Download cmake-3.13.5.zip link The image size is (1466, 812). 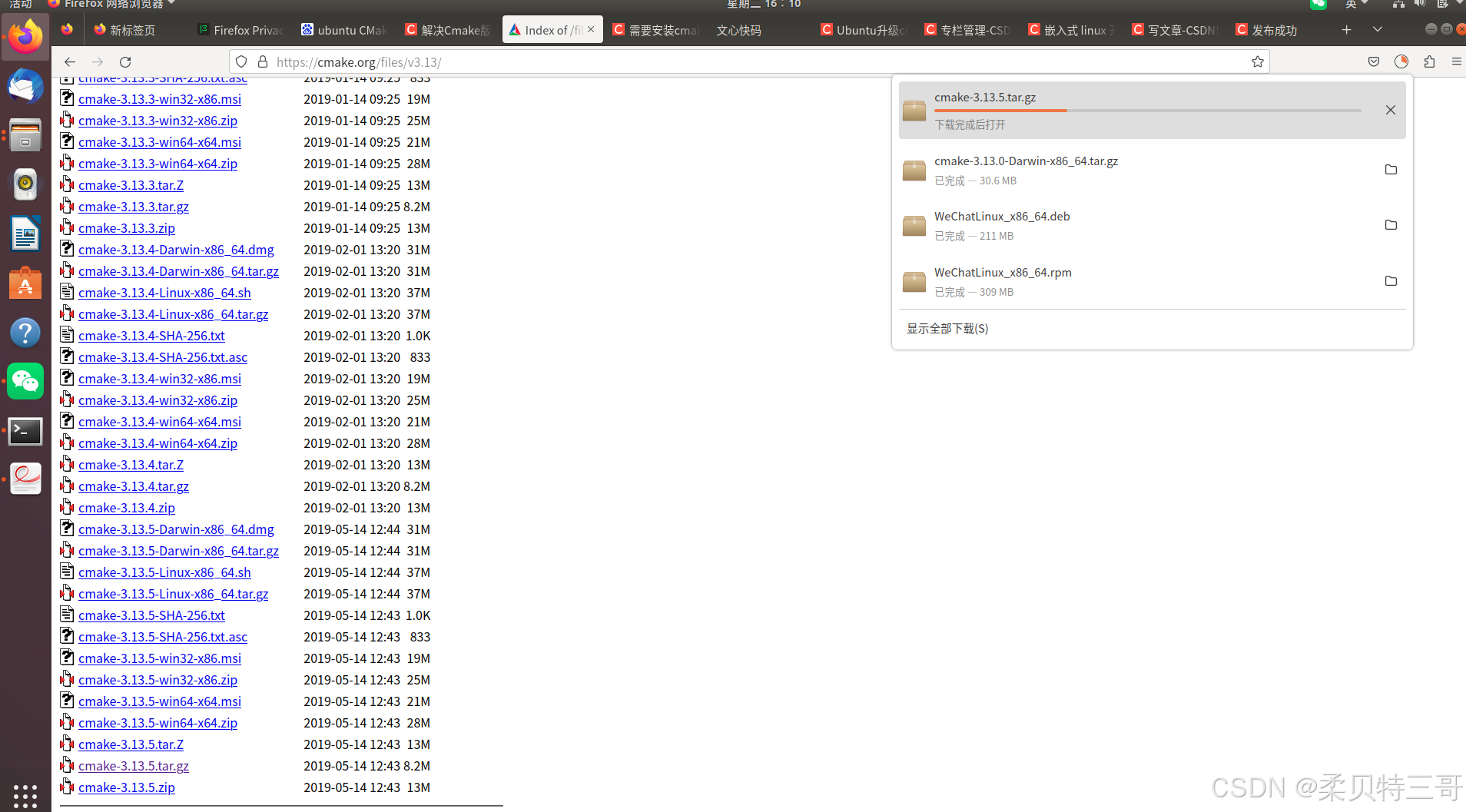(x=127, y=787)
